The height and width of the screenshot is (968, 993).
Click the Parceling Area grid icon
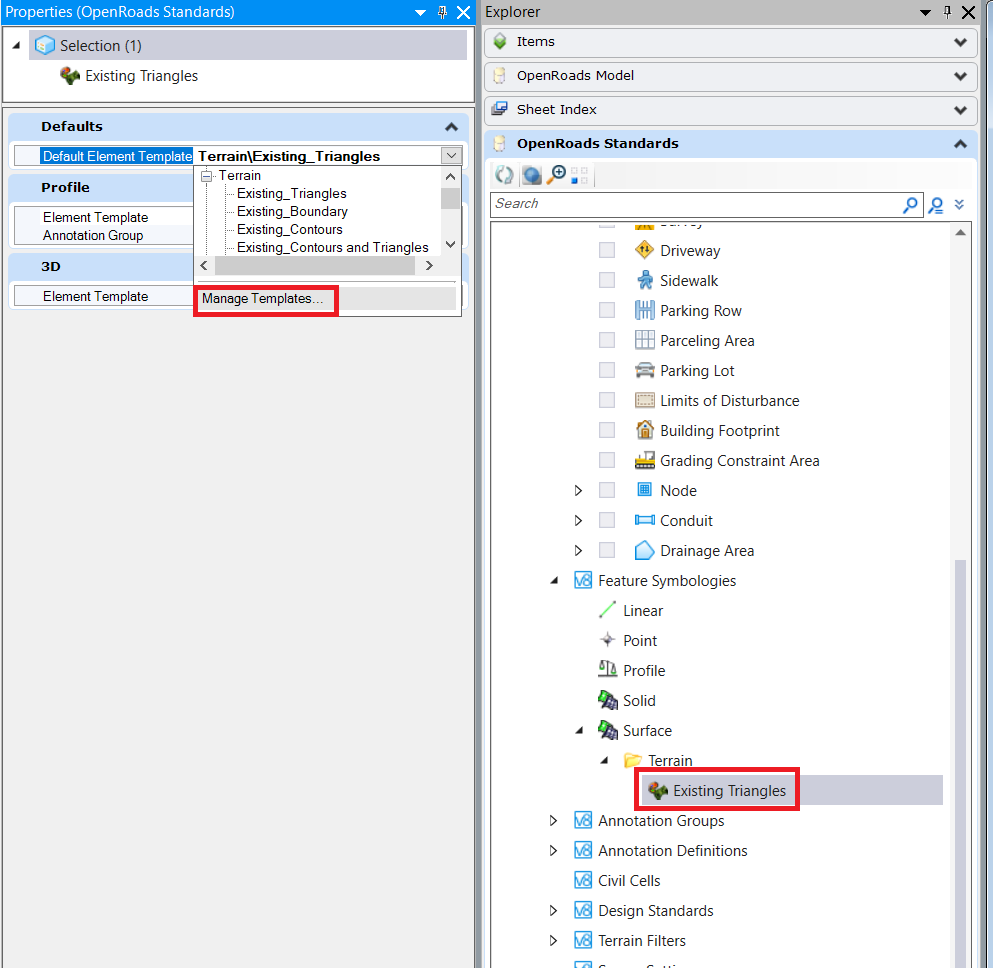(644, 340)
